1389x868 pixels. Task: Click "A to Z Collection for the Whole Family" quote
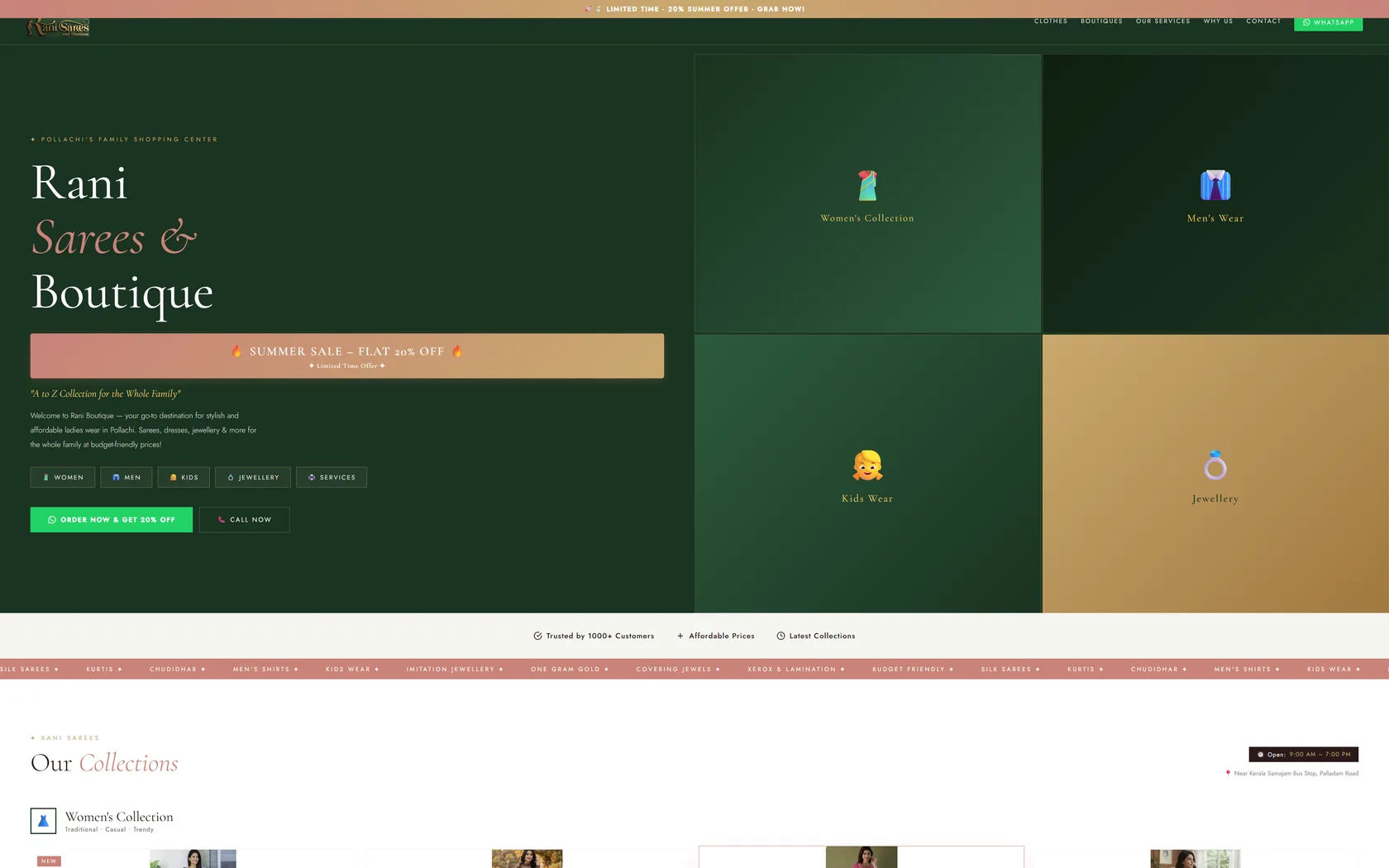tap(105, 393)
